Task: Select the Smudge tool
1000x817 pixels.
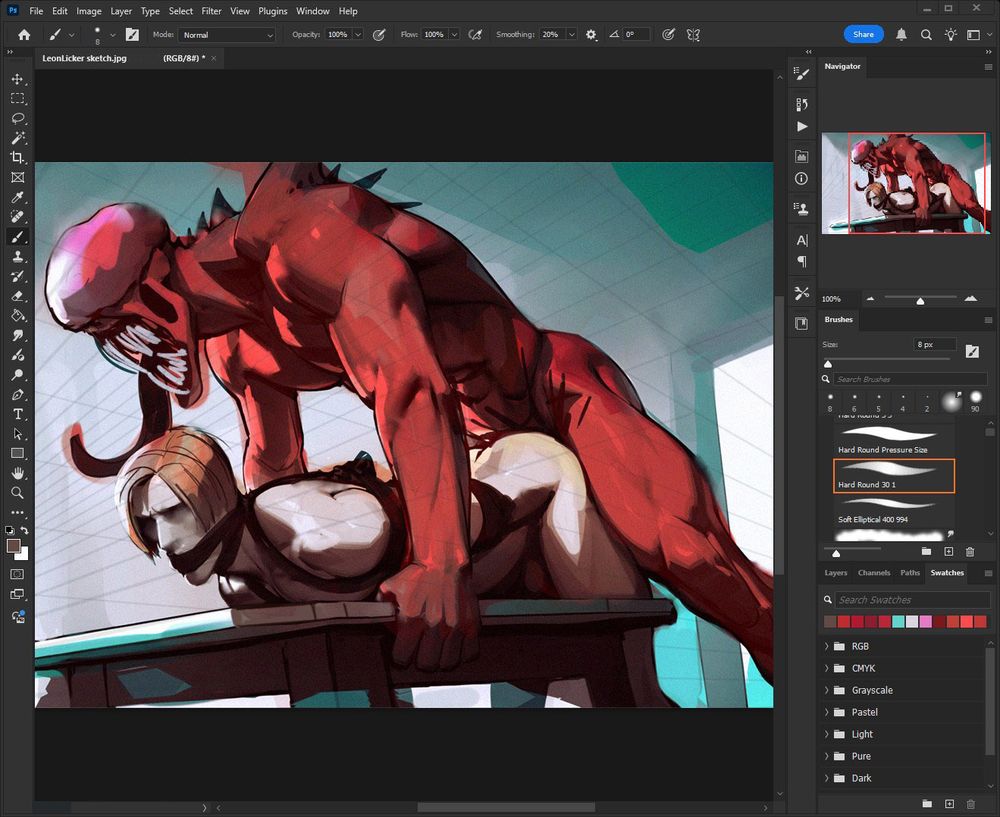Action: point(17,335)
